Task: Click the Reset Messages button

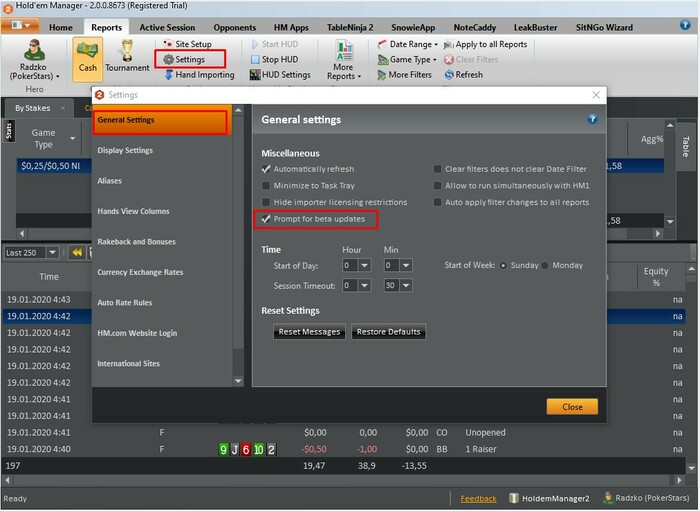Action: point(309,332)
